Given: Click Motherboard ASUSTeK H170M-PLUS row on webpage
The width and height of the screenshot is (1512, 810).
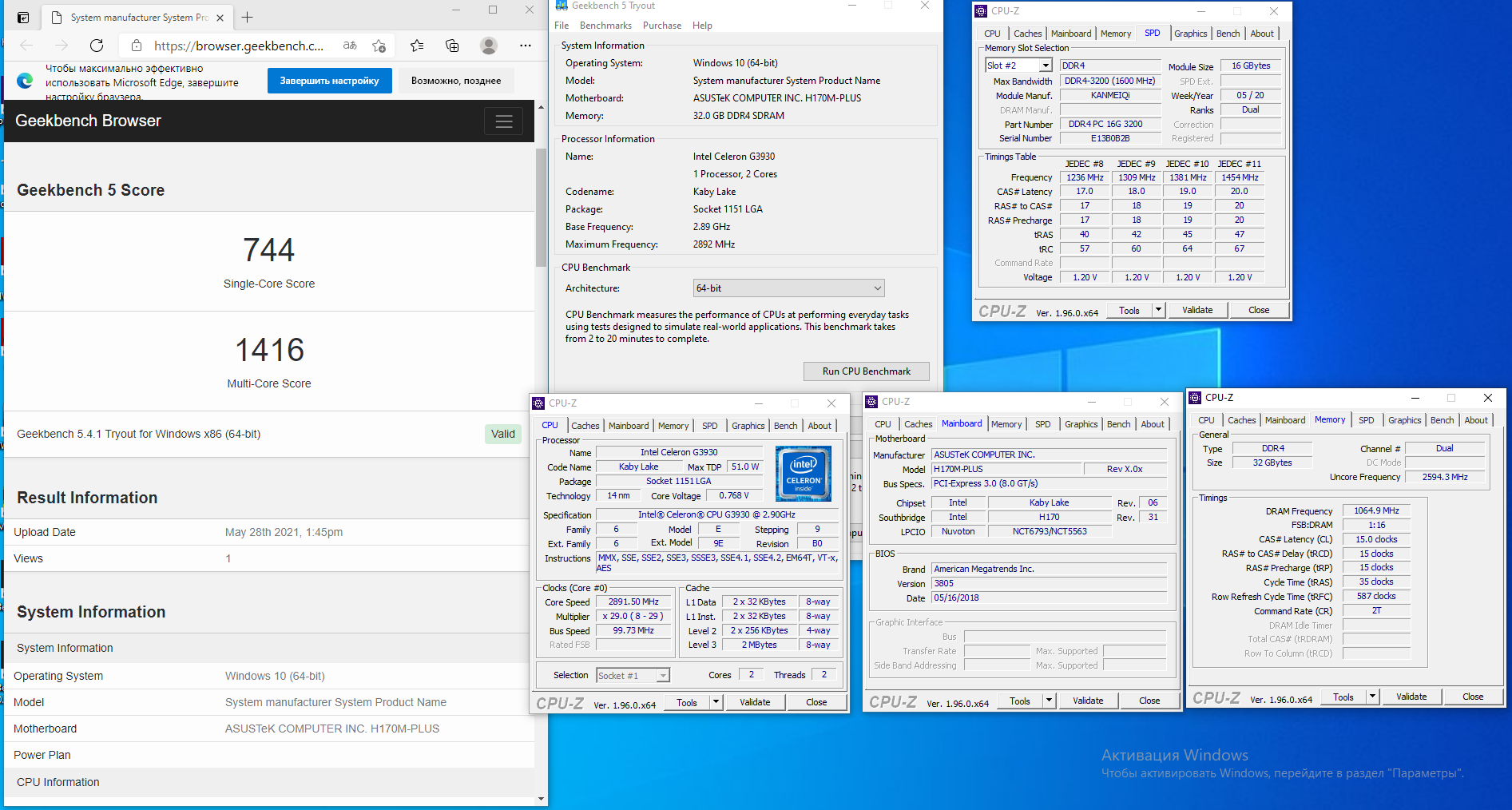Looking at the screenshot, I should point(269,729).
